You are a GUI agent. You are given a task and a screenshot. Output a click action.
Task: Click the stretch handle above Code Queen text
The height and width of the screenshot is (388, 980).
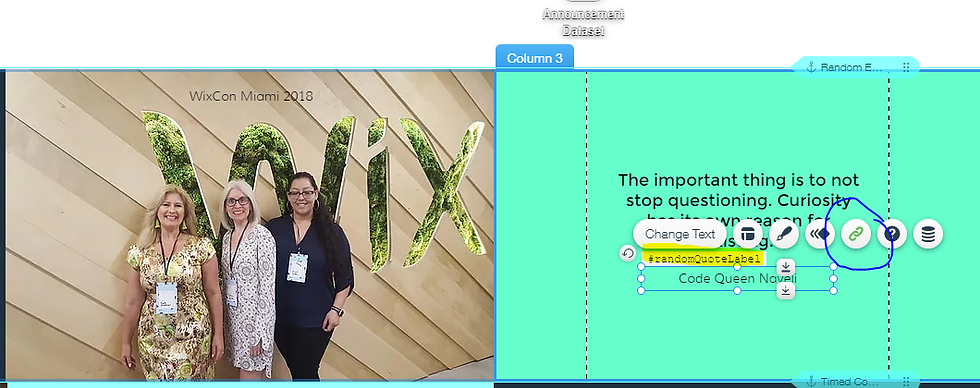pyautogui.click(x=786, y=267)
